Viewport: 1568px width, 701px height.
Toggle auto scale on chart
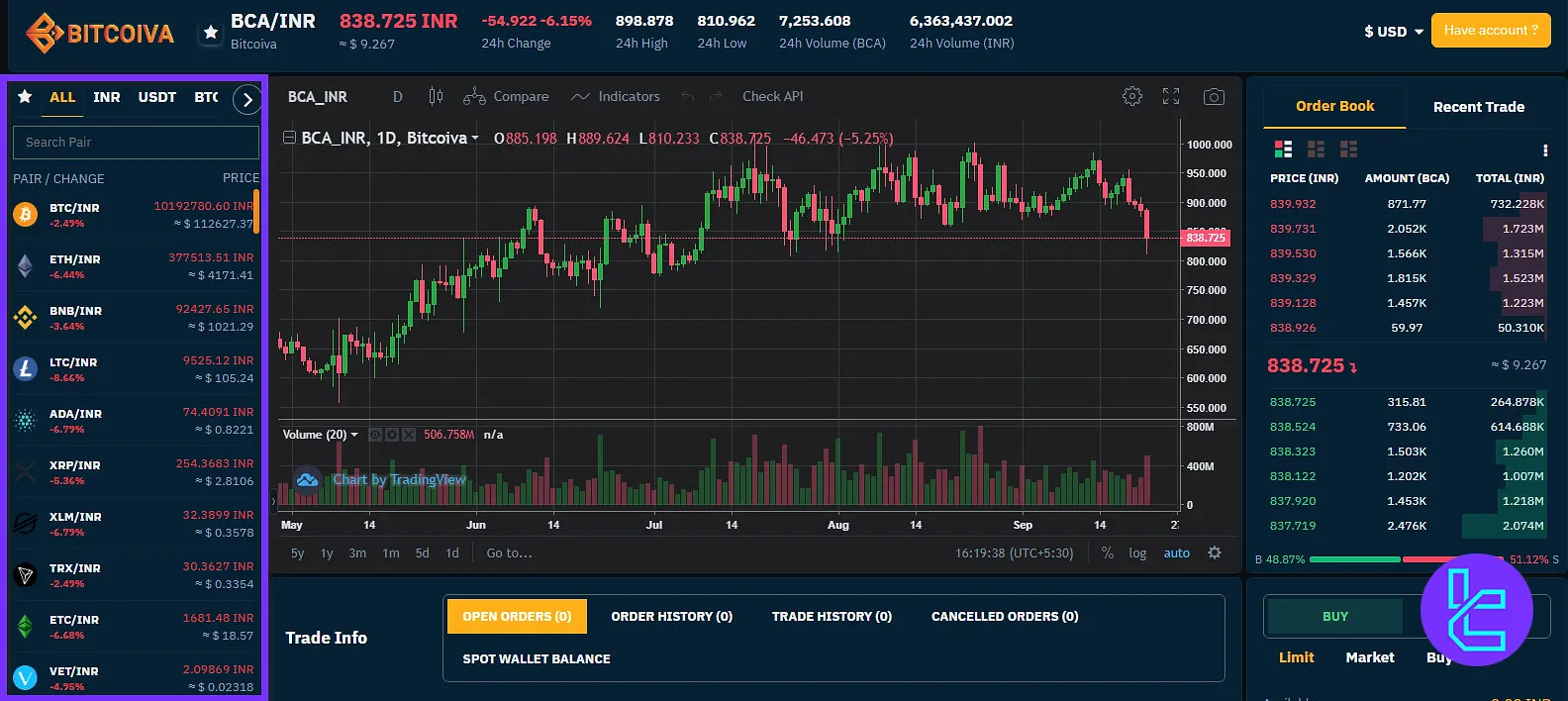[x=1176, y=553]
